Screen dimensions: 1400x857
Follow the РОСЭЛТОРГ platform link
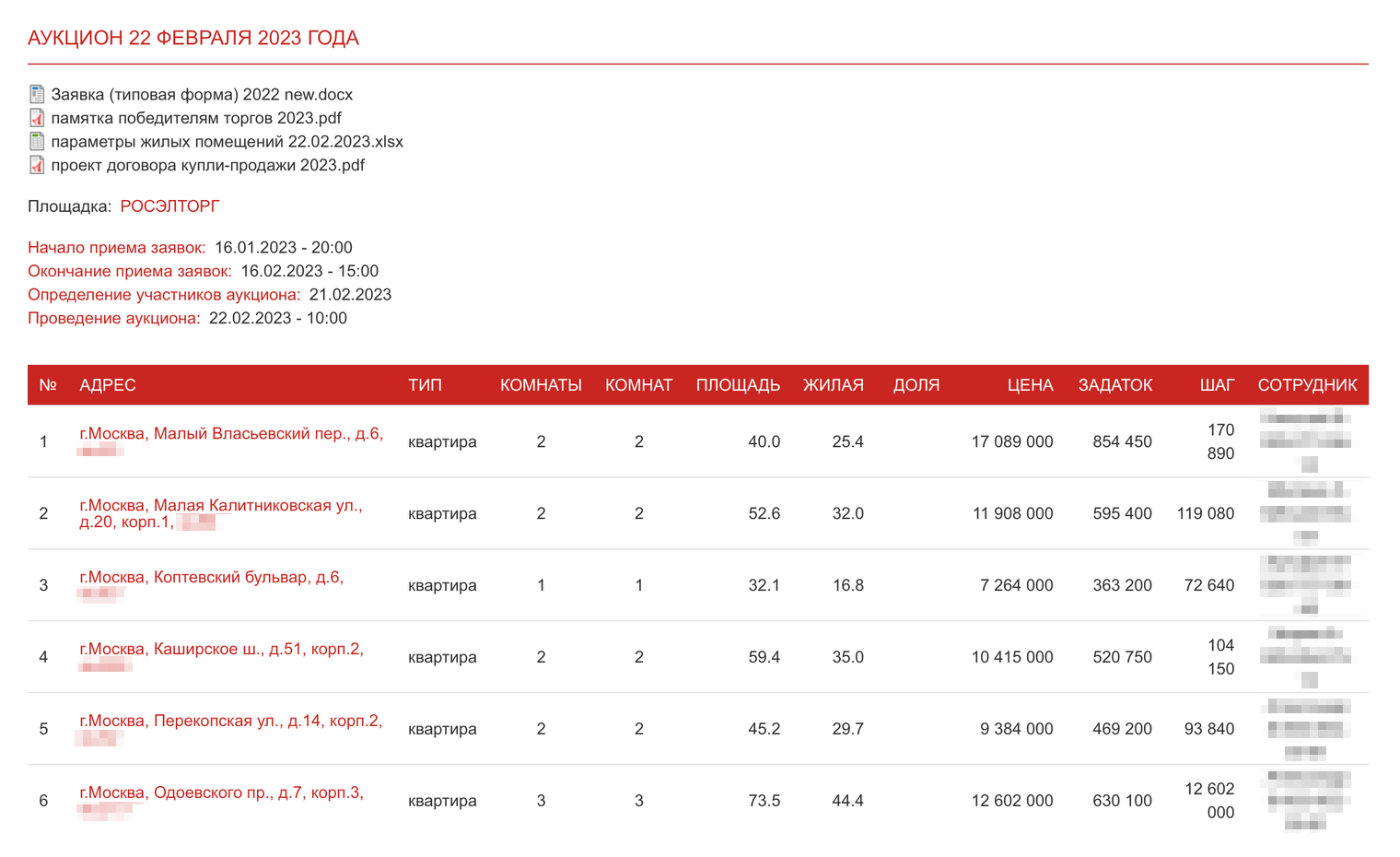pos(169,206)
